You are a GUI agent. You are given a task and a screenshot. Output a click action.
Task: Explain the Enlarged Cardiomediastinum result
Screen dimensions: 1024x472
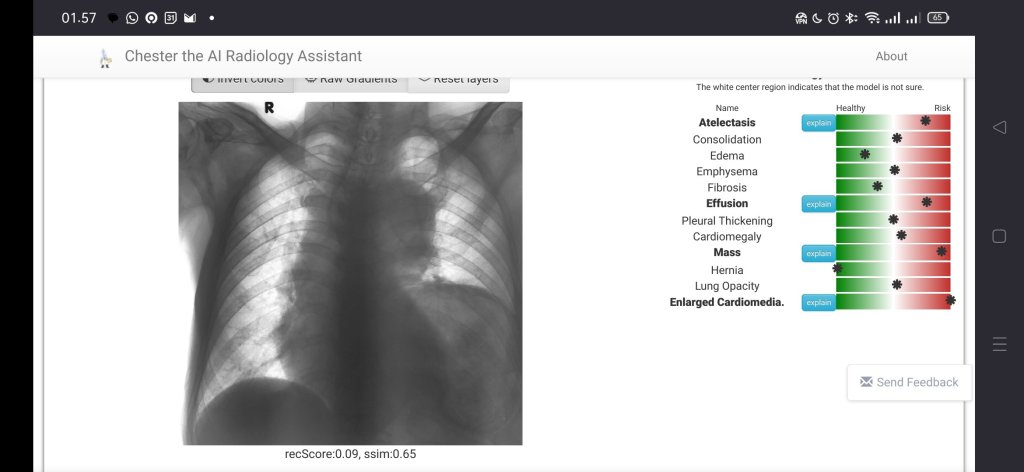click(818, 302)
